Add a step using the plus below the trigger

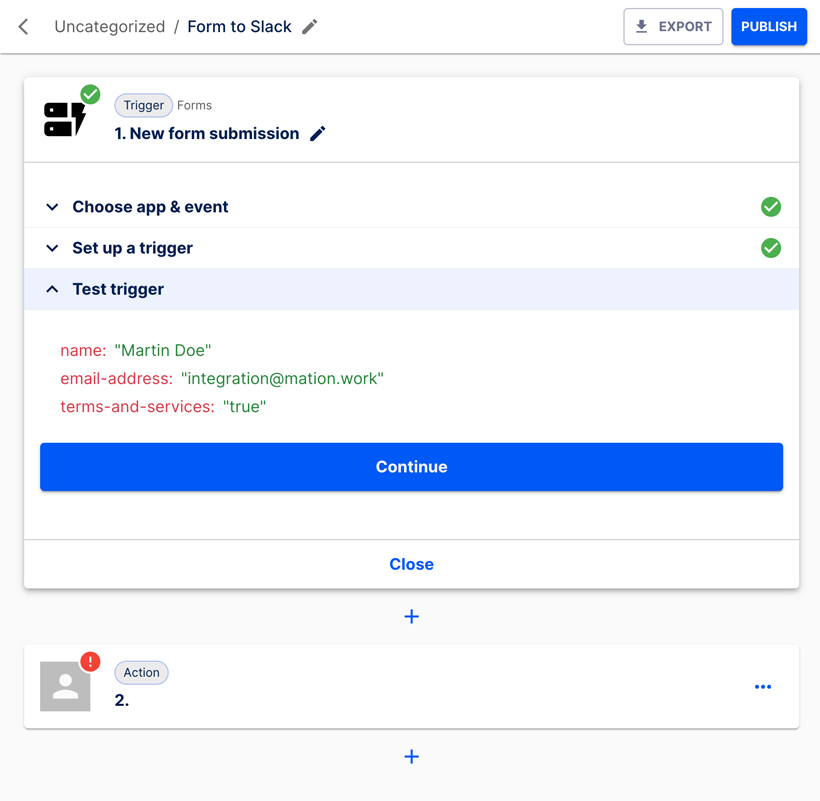tap(411, 616)
